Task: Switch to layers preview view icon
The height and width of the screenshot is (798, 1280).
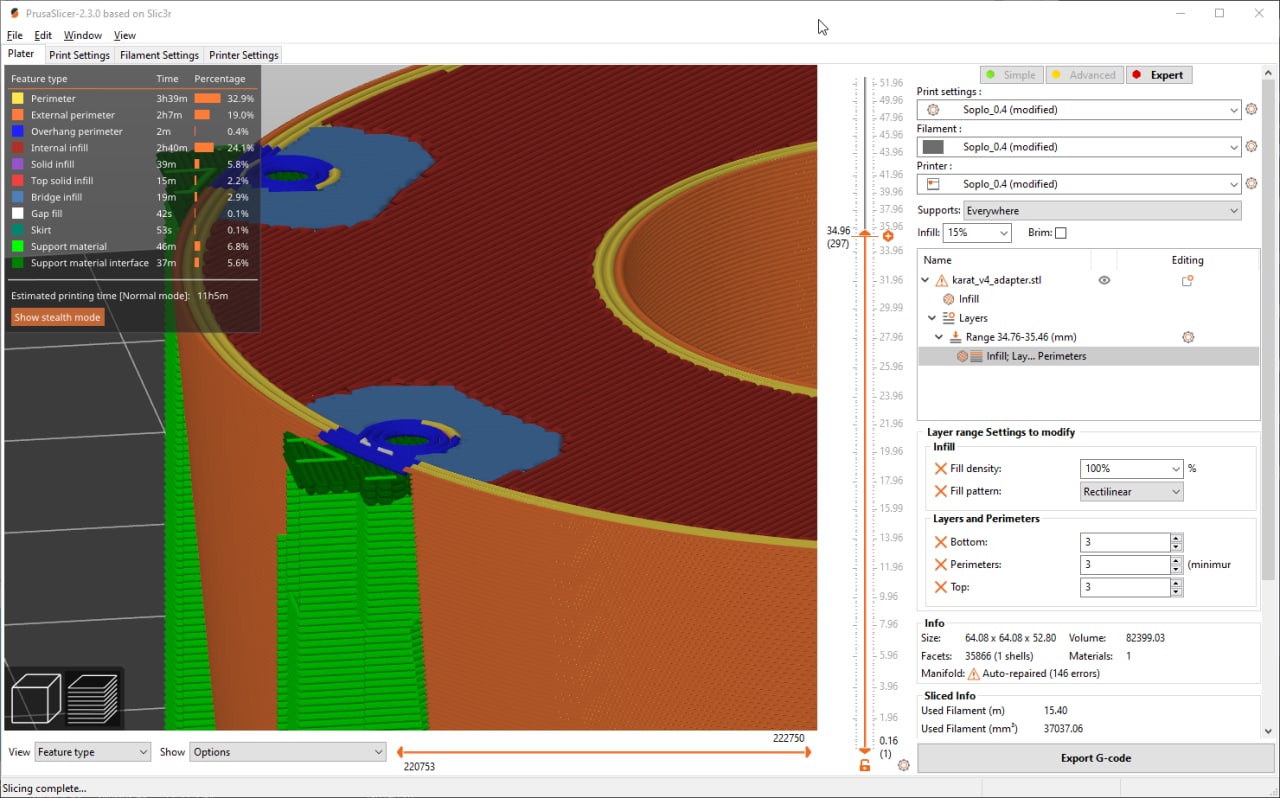Action: coord(92,698)
